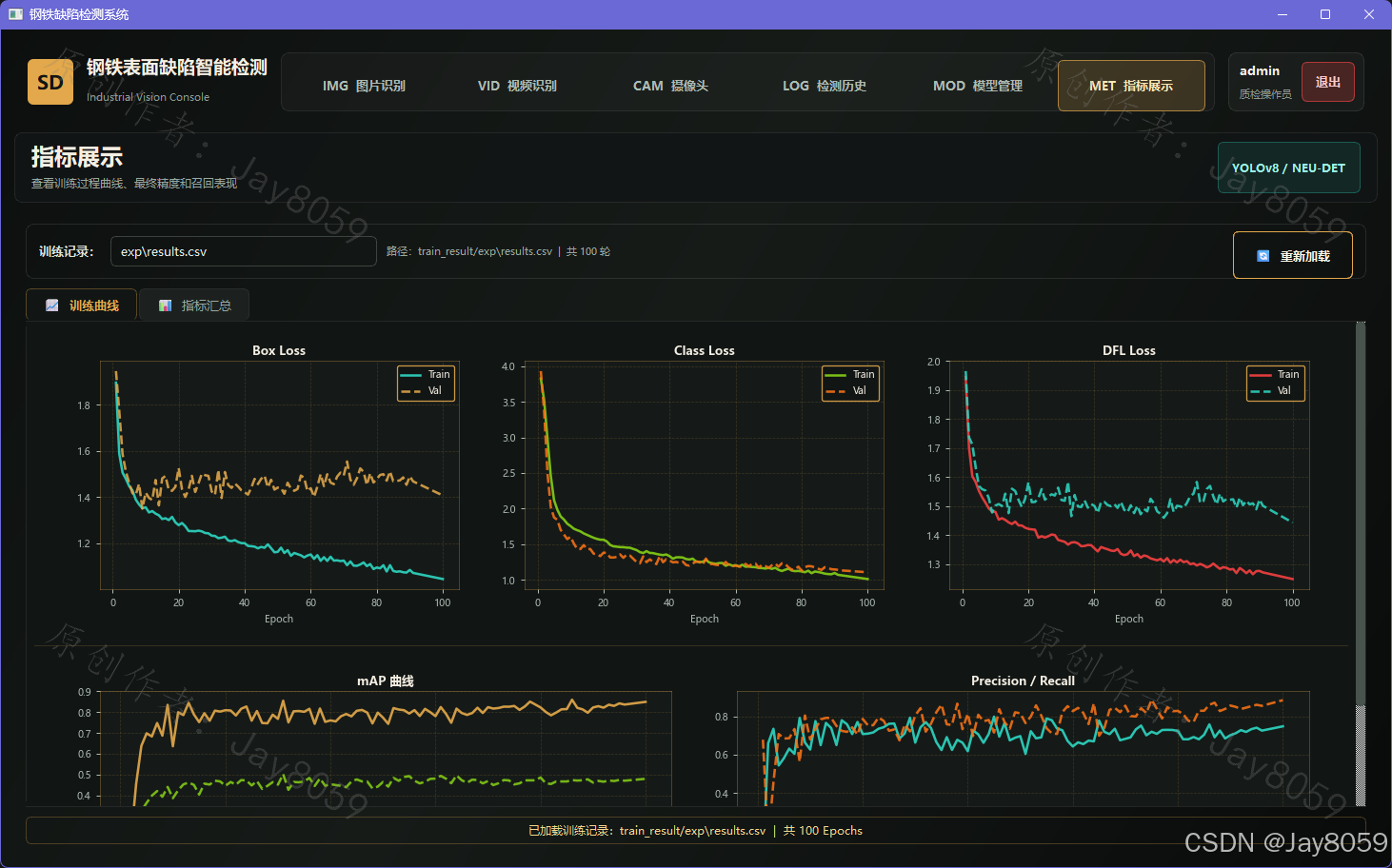Image resolution: width=1392 pixels, height=868 pixels.
Task: Click the 钢铁表面缺陷智能检测 title
Action: [177, 68]
